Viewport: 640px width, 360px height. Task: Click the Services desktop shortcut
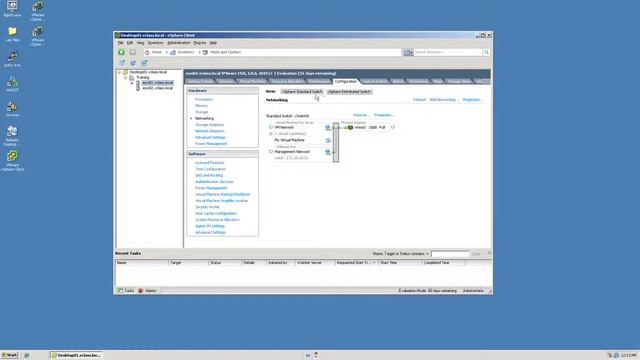[x=12, y=109]
